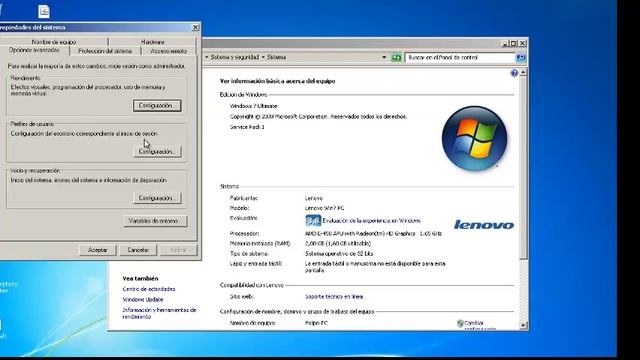Click address bar refresh icon
The image size is (640, 360).
[396, 58]
